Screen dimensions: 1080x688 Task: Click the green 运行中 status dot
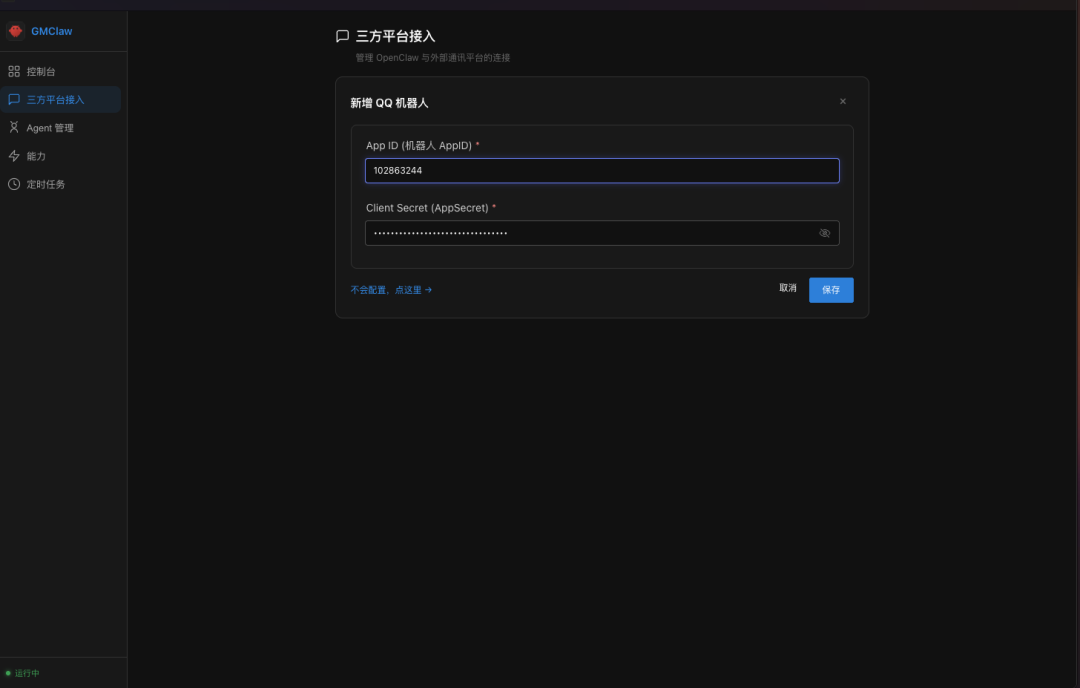click(8, 673)
